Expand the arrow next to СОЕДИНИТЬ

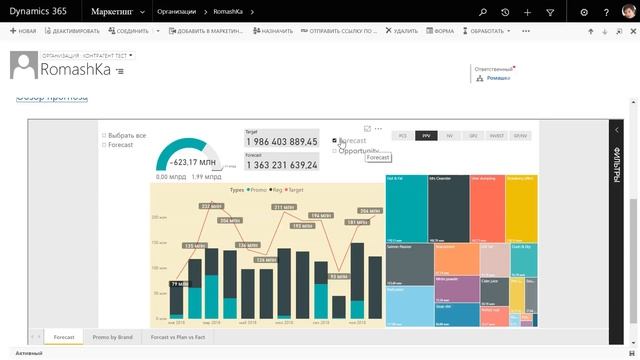click(158, 31)
